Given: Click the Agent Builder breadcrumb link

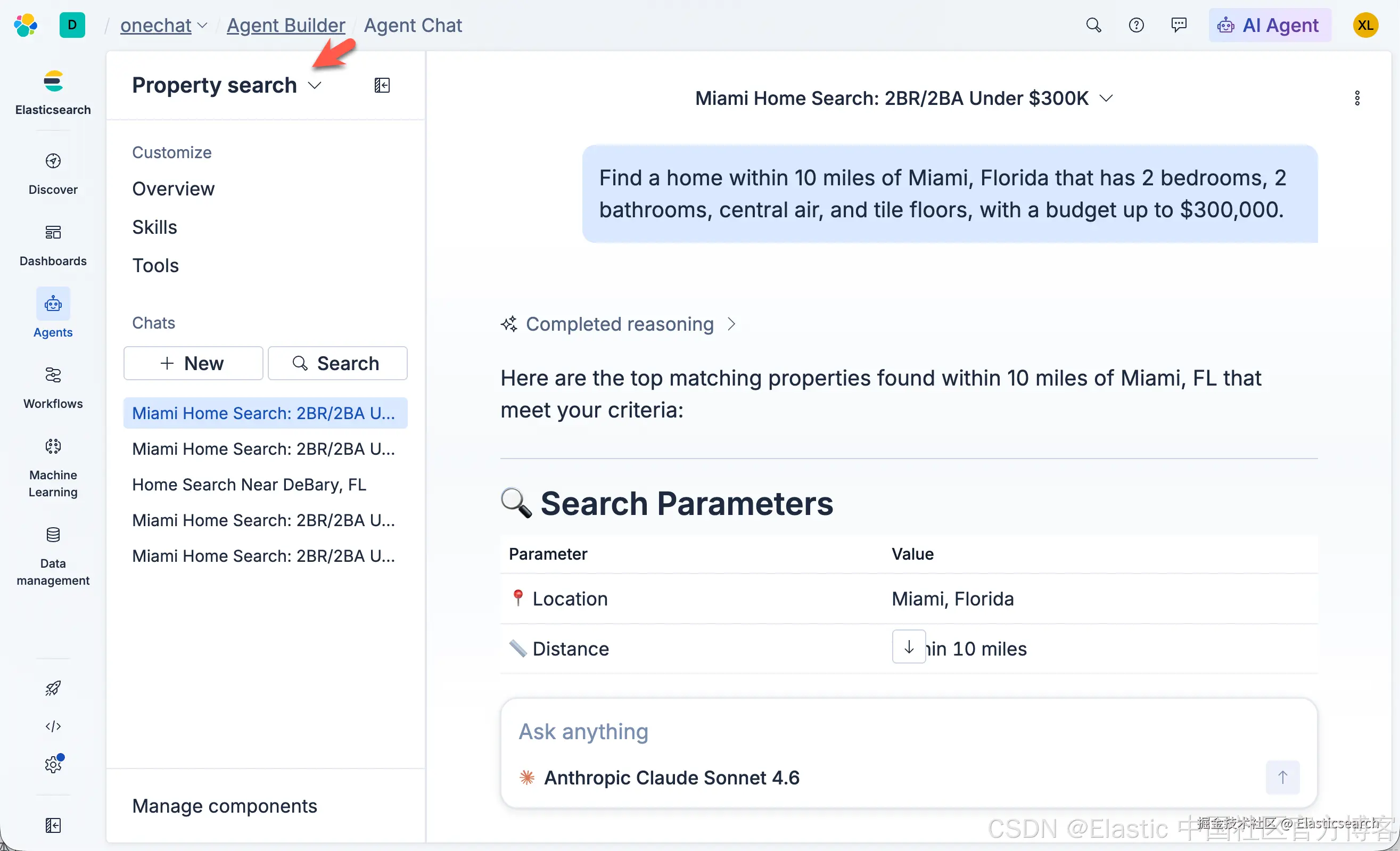Looking at the screenshot, I should click(x=286, y=25).
